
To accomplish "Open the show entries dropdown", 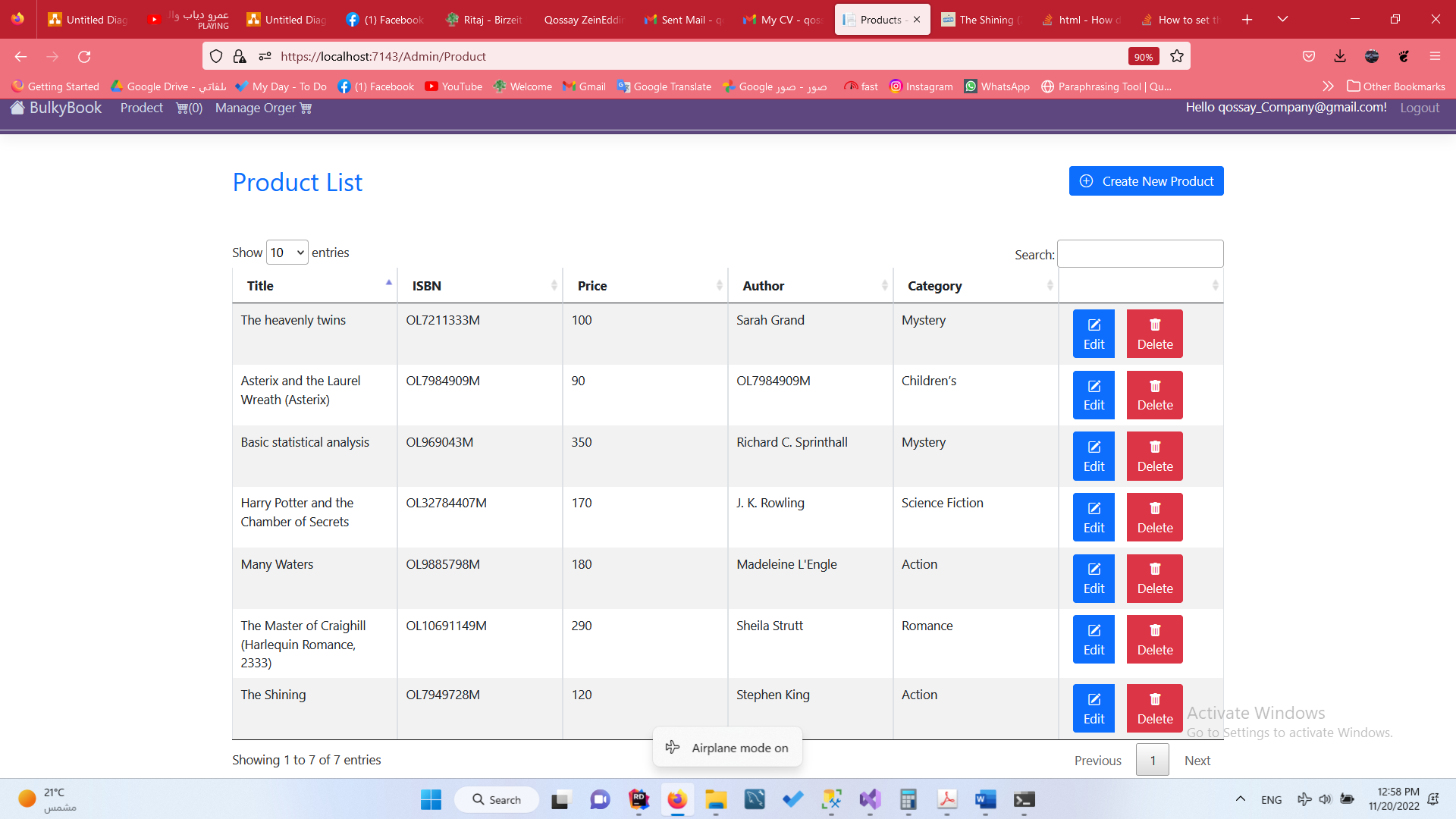I will pyautogui.click(x=287, y=253).
